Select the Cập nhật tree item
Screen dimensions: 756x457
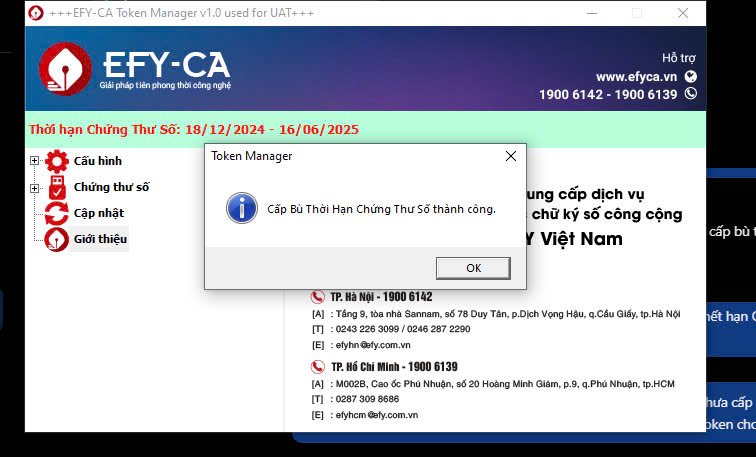99,213
